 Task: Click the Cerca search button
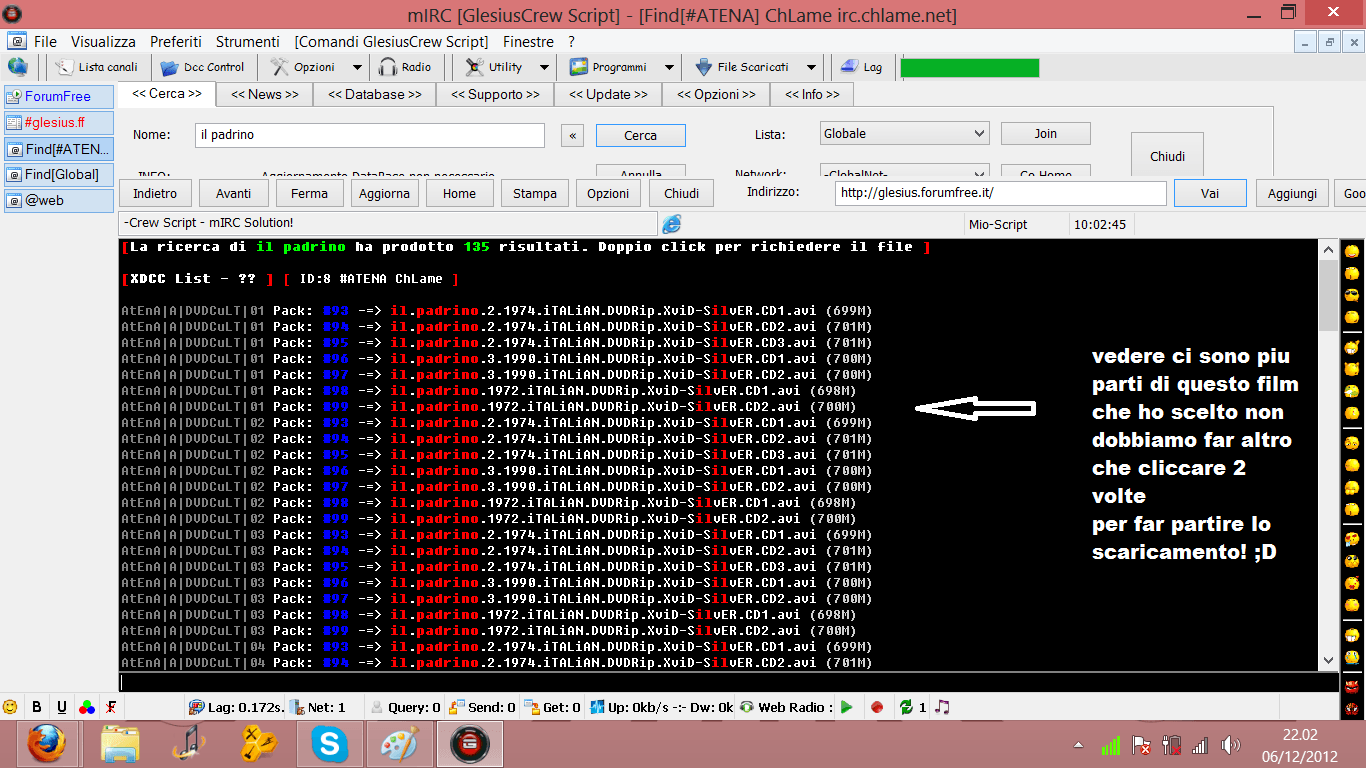coord(640,135)
